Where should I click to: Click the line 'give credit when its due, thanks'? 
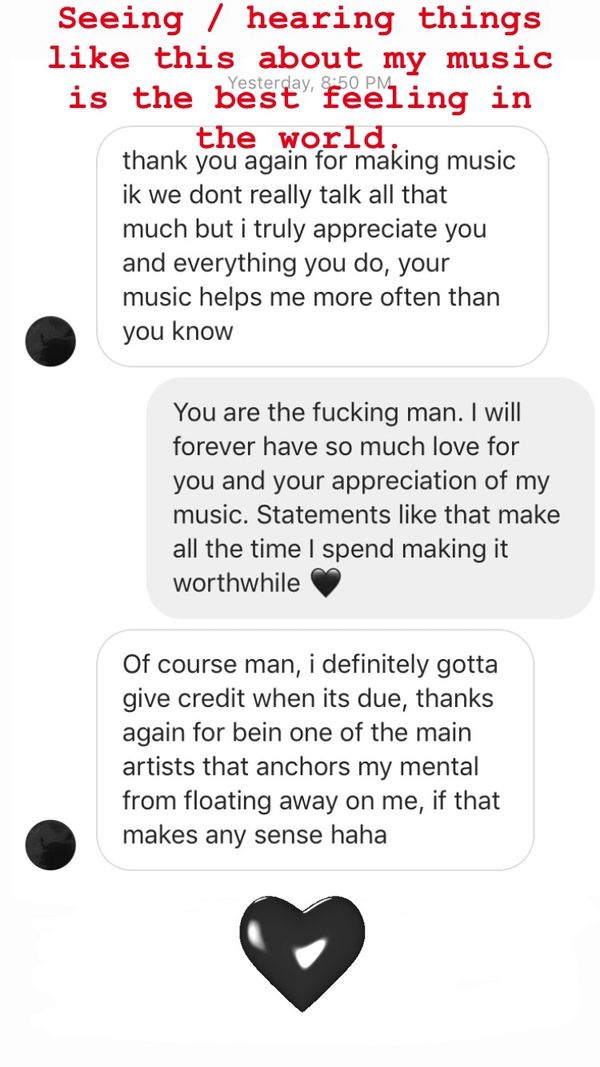308,698
